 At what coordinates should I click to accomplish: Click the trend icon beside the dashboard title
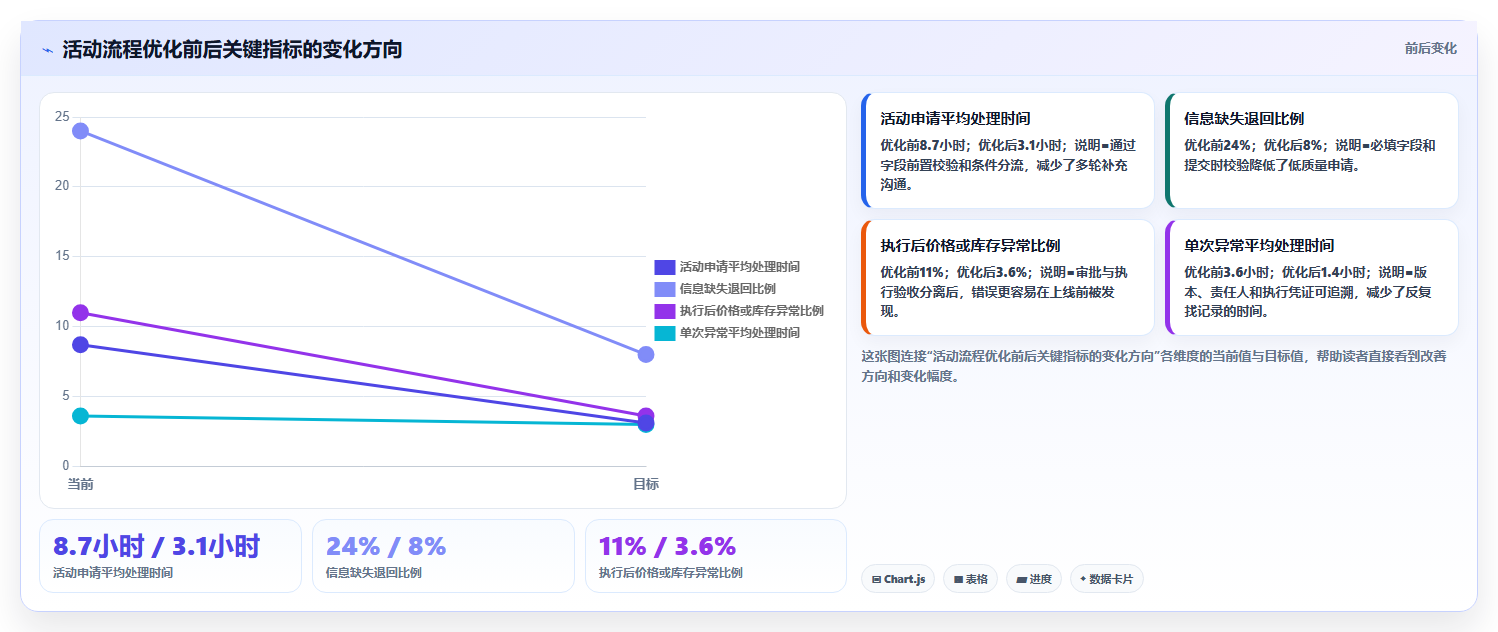tap(47, 50)
